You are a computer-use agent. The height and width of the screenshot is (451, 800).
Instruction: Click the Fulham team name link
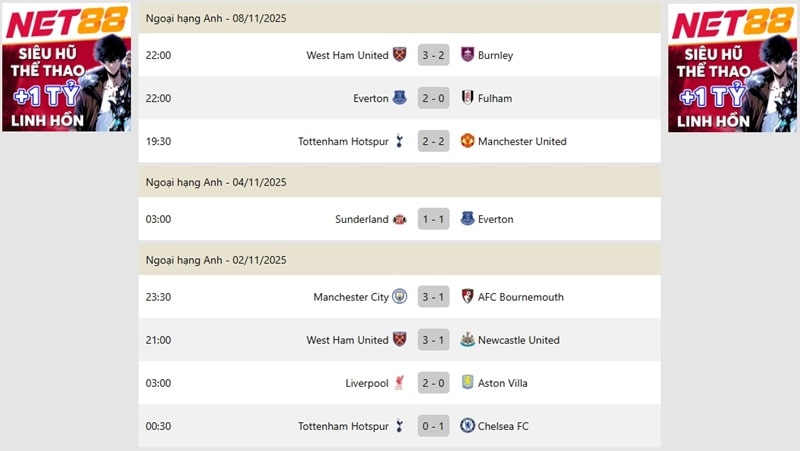[x=495, y=98]
